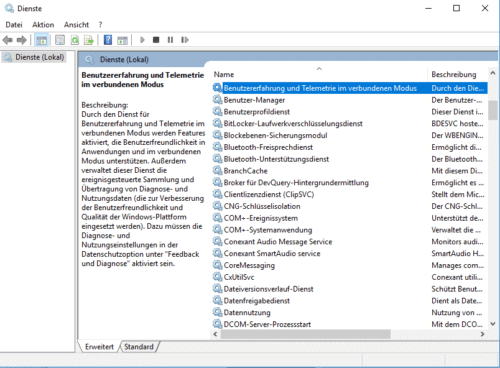Select COM+-Systemanwendung service
This screenshot has height=368, width=500.
coord(268,230)
